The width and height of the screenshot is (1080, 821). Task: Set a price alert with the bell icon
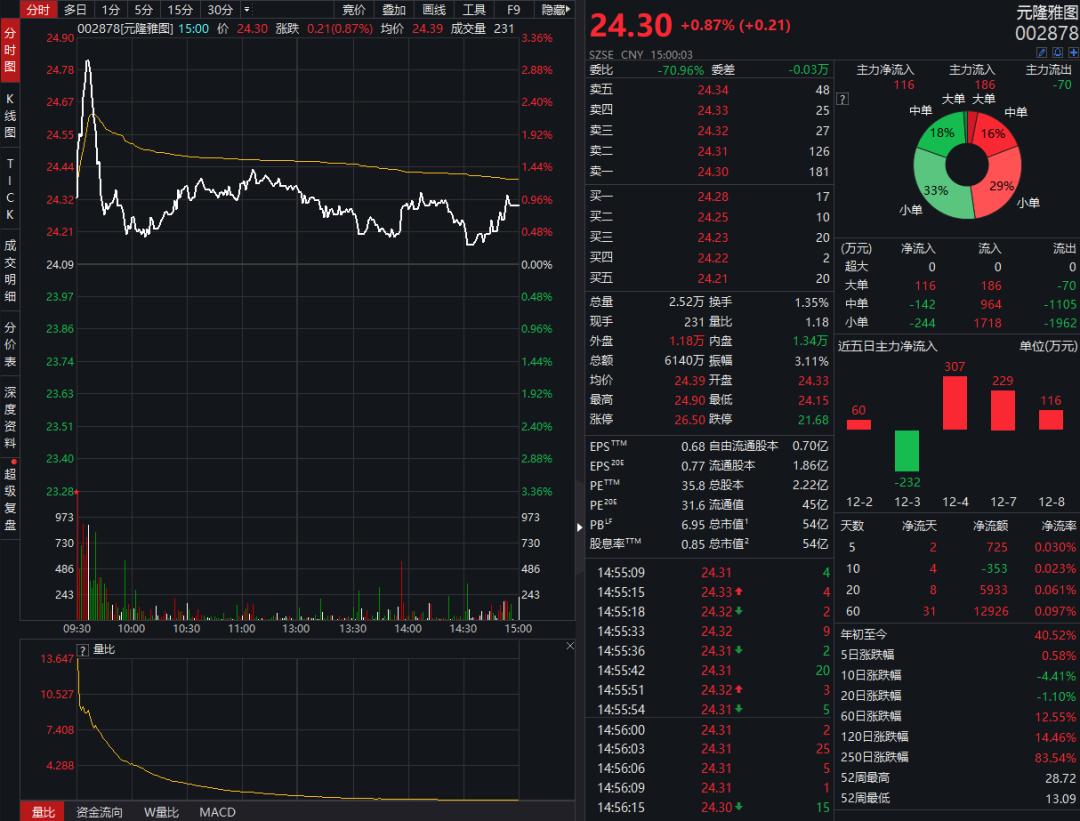tap(1057, 52)
